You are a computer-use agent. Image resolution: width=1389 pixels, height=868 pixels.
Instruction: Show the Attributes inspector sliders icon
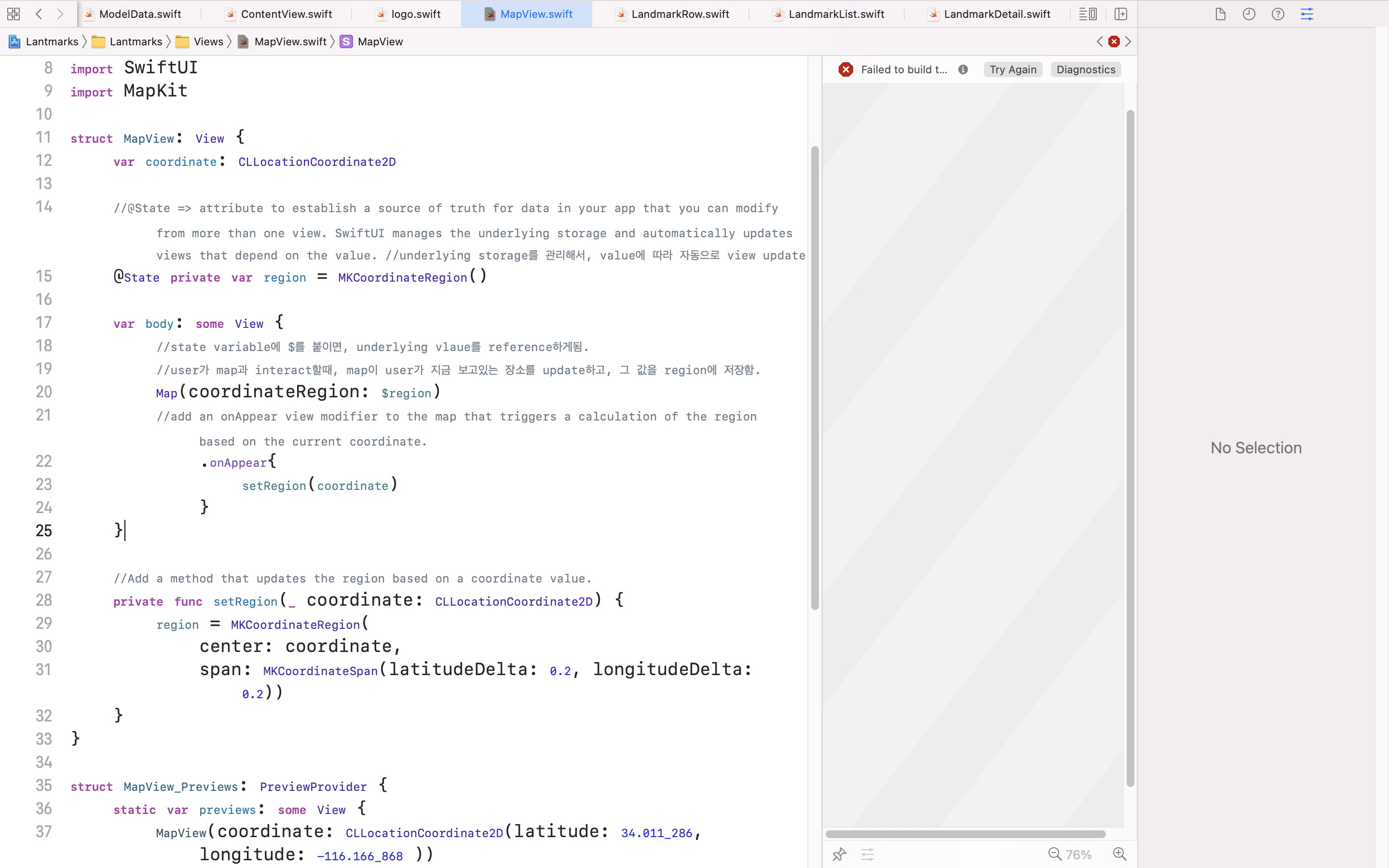(1307, 14)
